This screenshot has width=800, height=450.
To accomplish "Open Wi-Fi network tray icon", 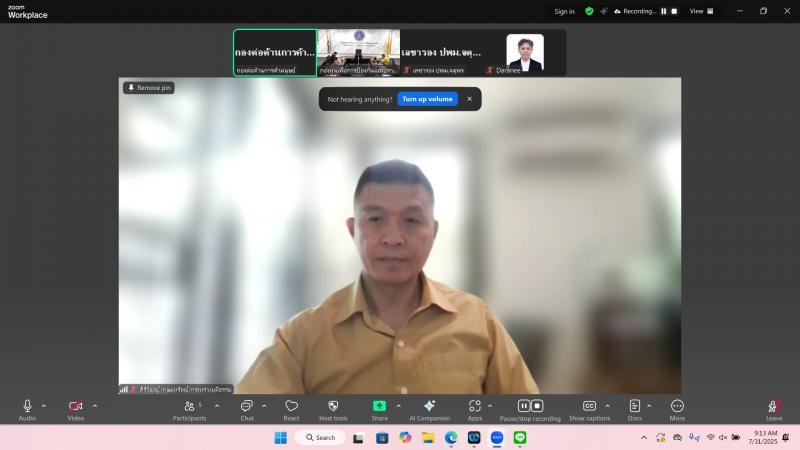I will pyautogui.click(x=710, y=438).
